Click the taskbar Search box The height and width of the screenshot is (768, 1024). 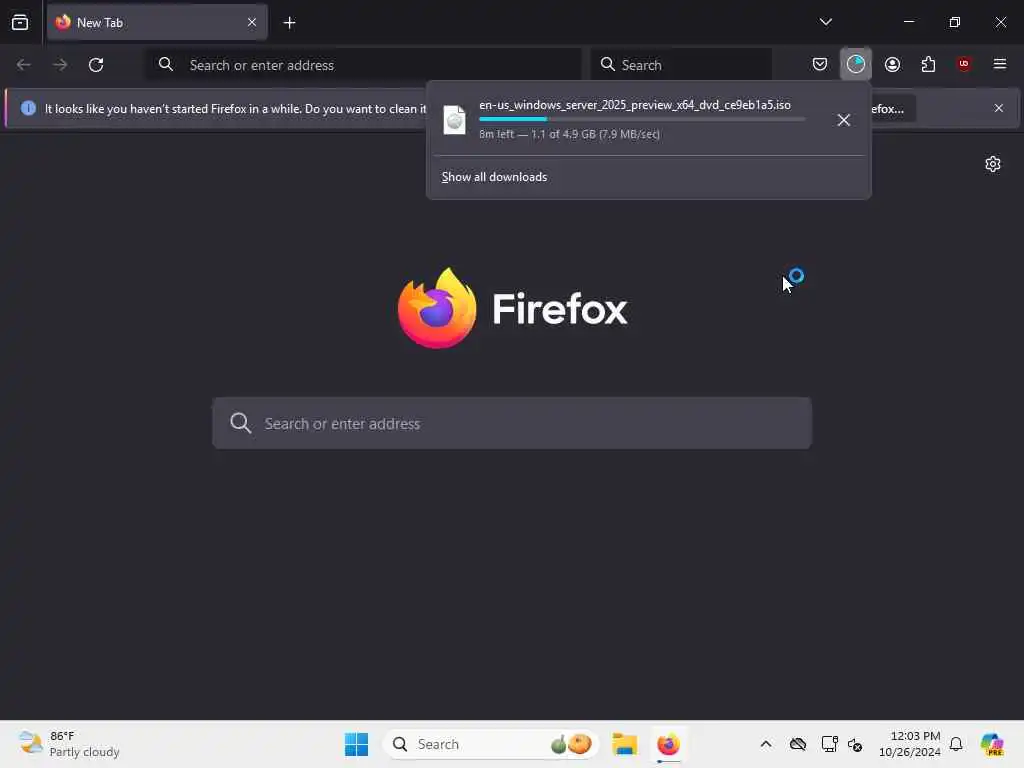pyautogui.click(x=491, y=744)
